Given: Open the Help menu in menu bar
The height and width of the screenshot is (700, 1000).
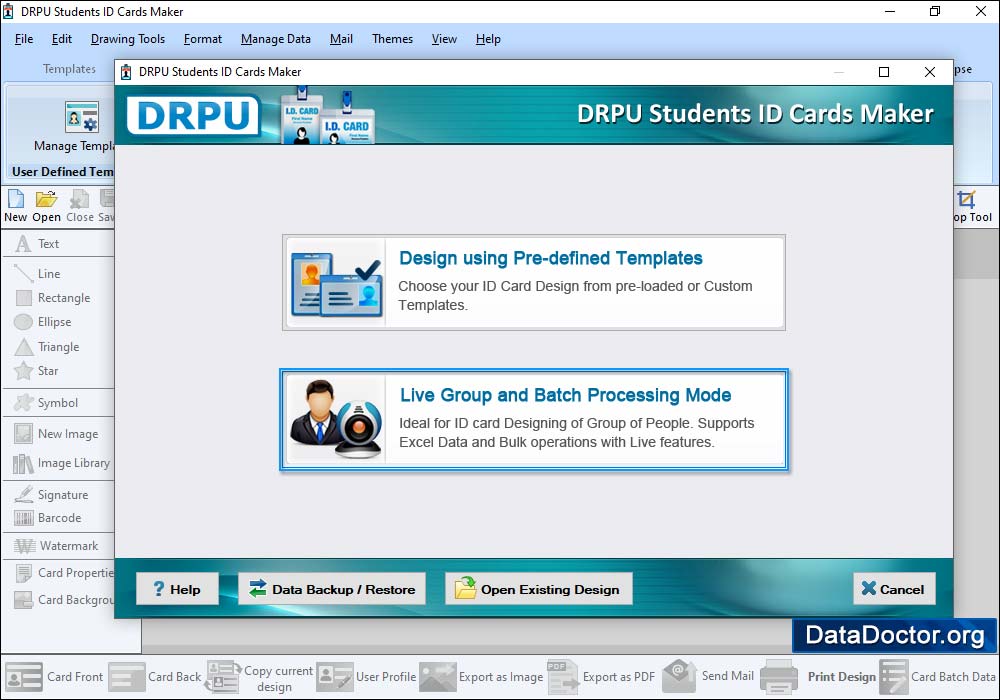Looking at the screenshot, I should pyautogui.click(x=488, y=39).
